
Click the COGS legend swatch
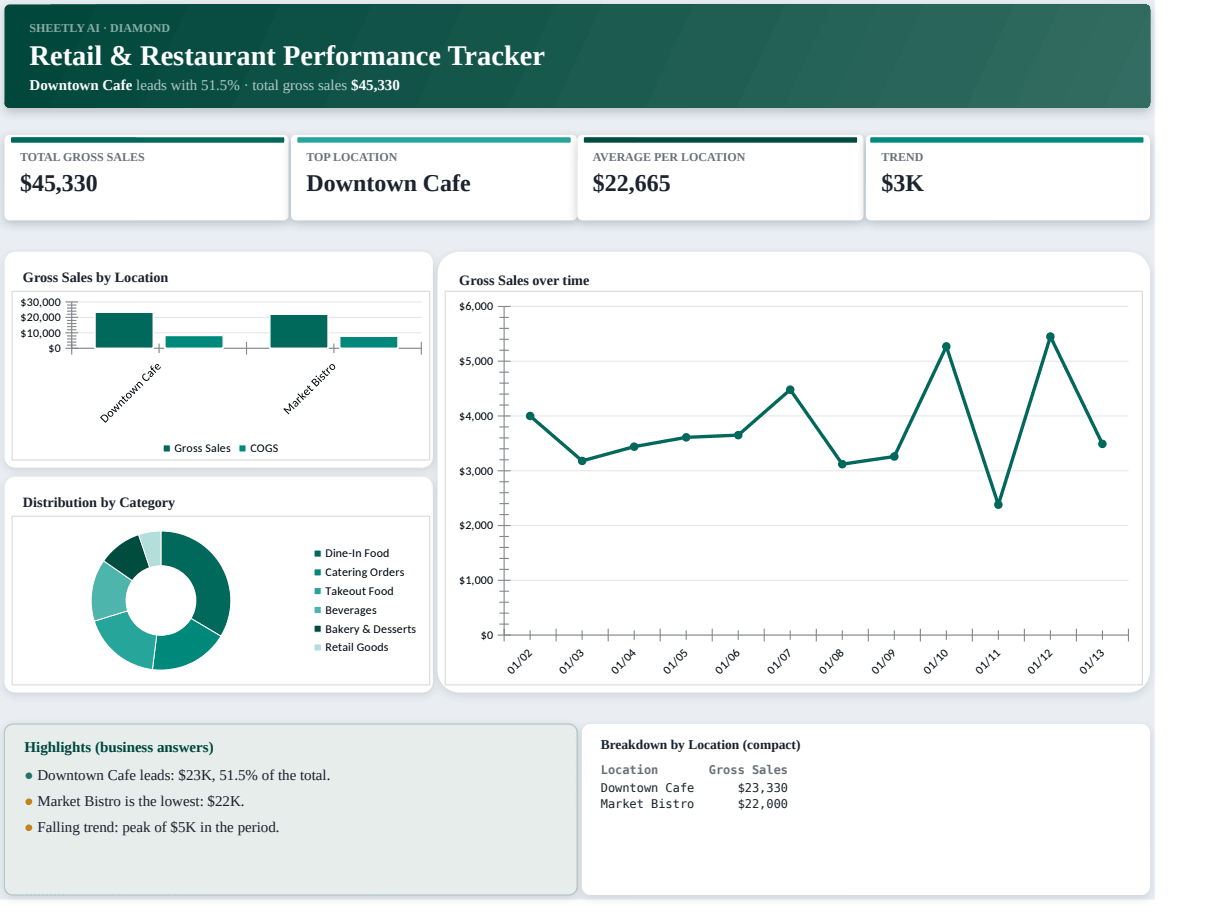pyautogui.click(x=243, y=449)
